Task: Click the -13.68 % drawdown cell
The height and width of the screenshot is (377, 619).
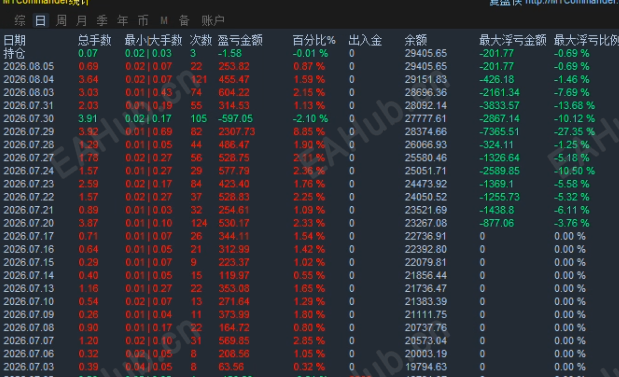Action: coord(574,105)
